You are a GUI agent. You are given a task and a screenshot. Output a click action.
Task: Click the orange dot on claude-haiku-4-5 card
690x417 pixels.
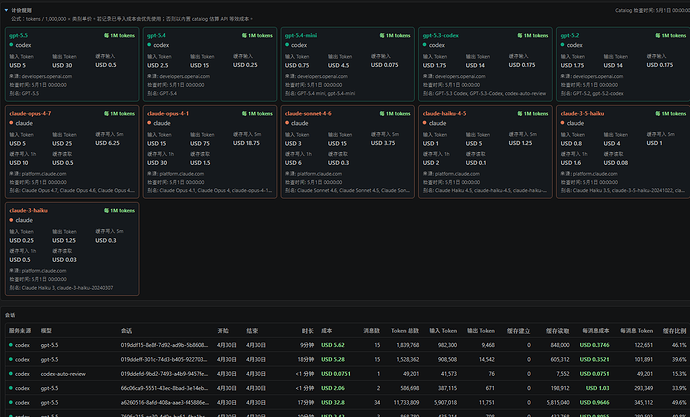point(425,123)
